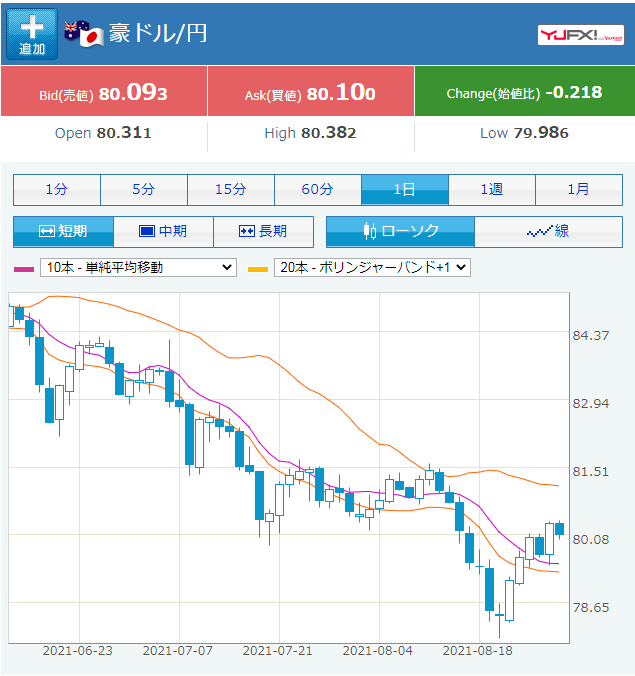Click the Ask(買値) 80.100 panel
The image size is (635, 676).
[x=311, y=91]
